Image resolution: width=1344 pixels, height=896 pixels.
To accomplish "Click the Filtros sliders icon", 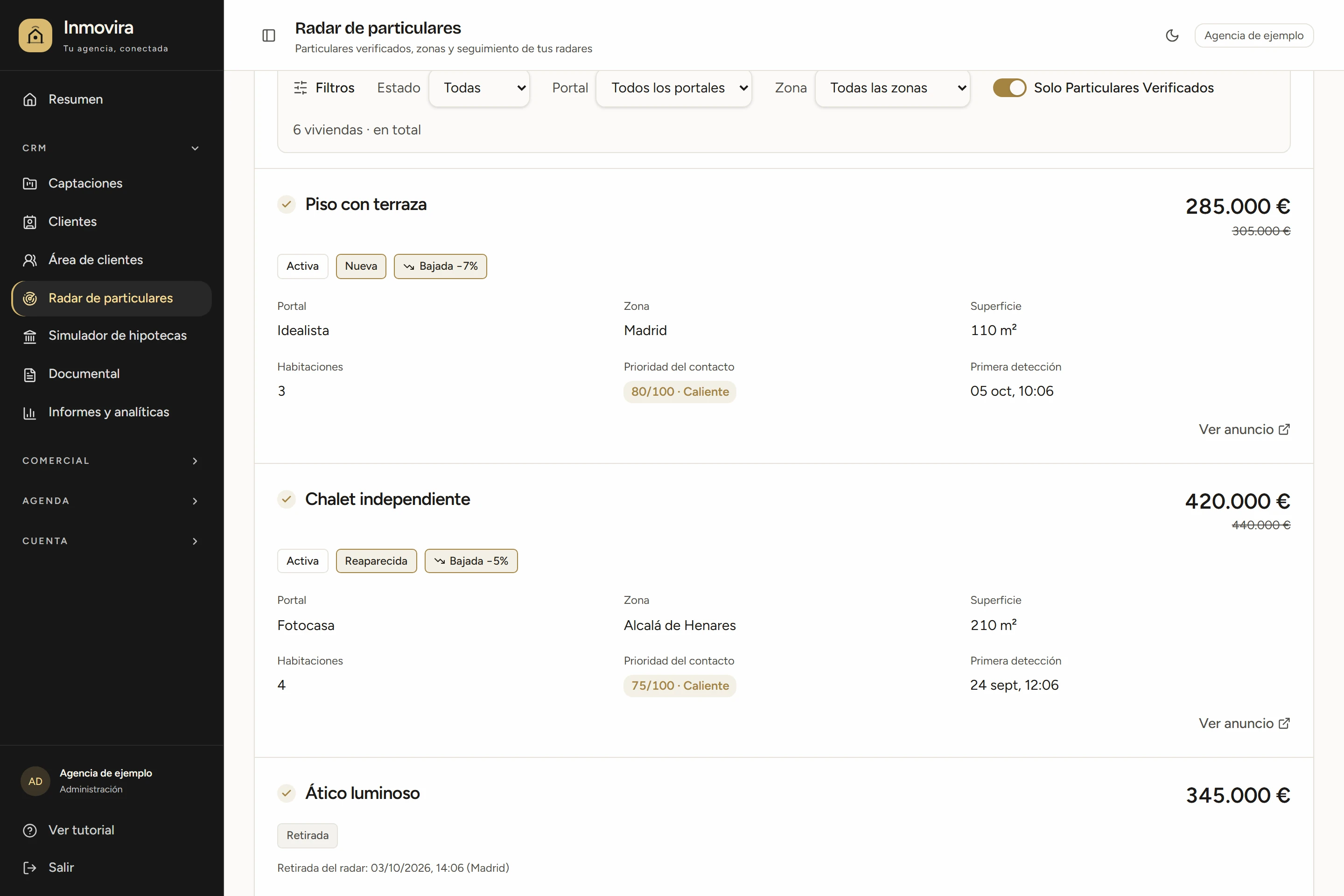I will [x=301, y=87].
